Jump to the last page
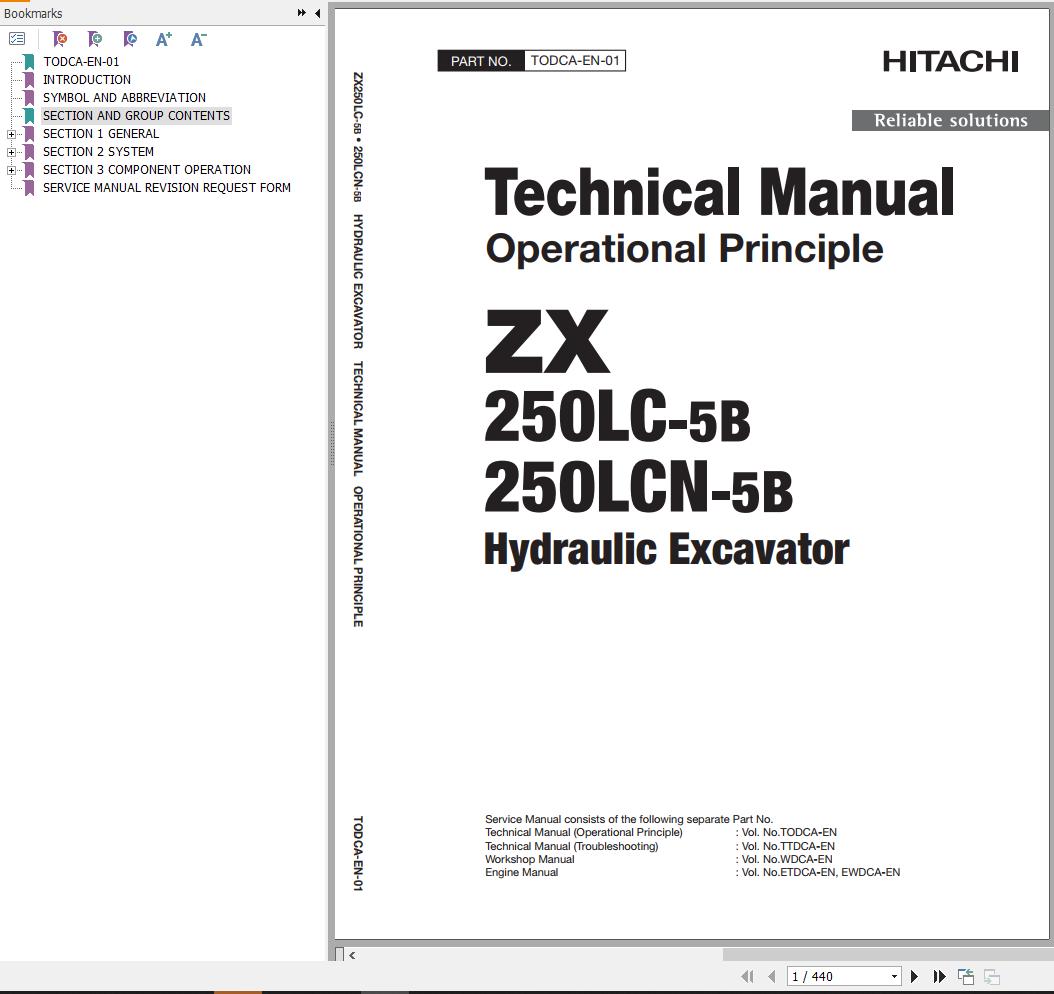The image size is (1054, 994). pos(939,977)
